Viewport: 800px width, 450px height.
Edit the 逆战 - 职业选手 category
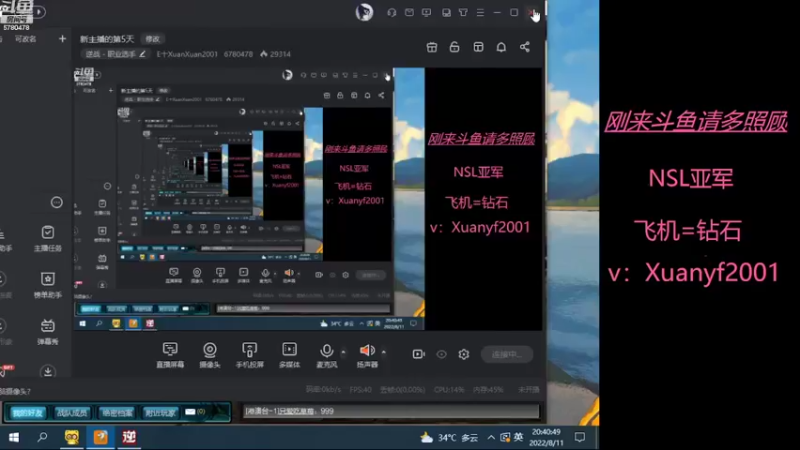115,54
